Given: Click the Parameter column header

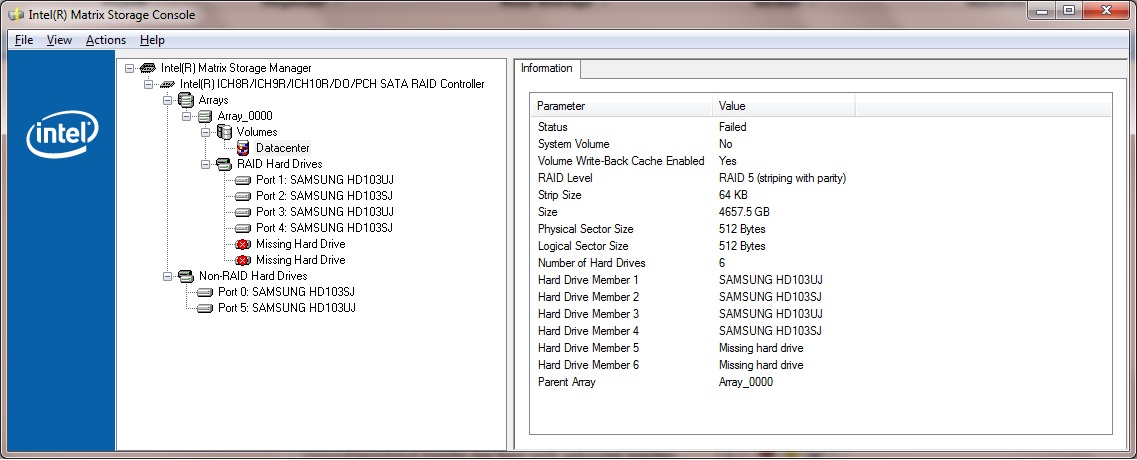Looking at the screenshot, I should 621,106.
